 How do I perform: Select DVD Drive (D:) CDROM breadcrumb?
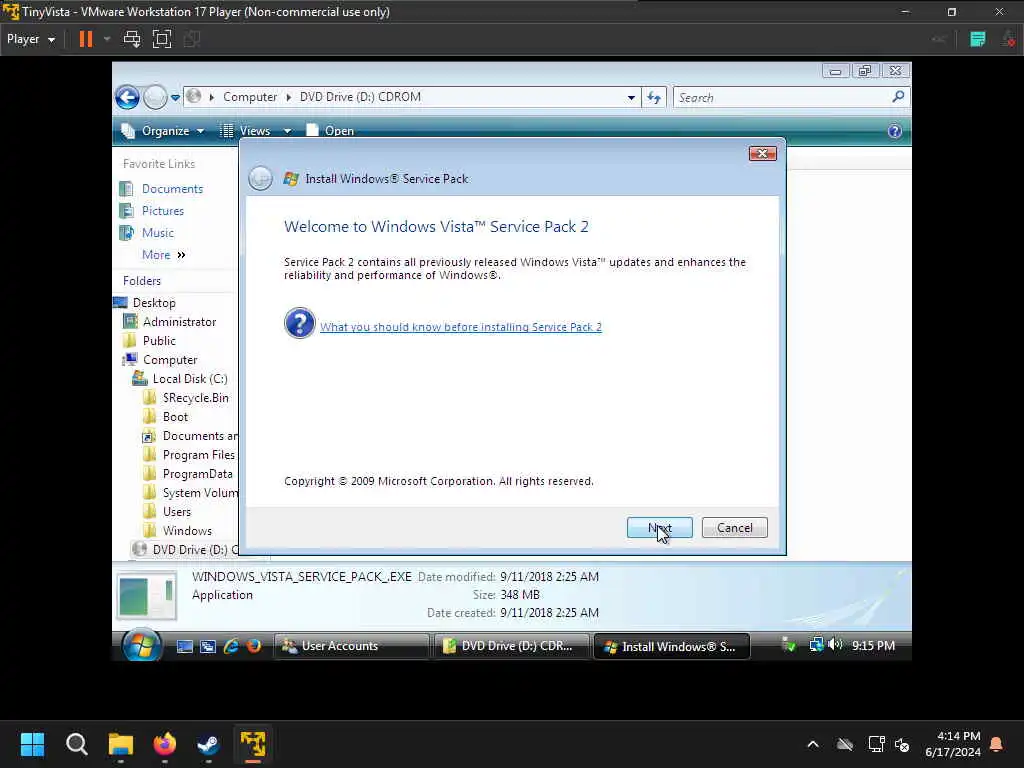click(360, 97)
